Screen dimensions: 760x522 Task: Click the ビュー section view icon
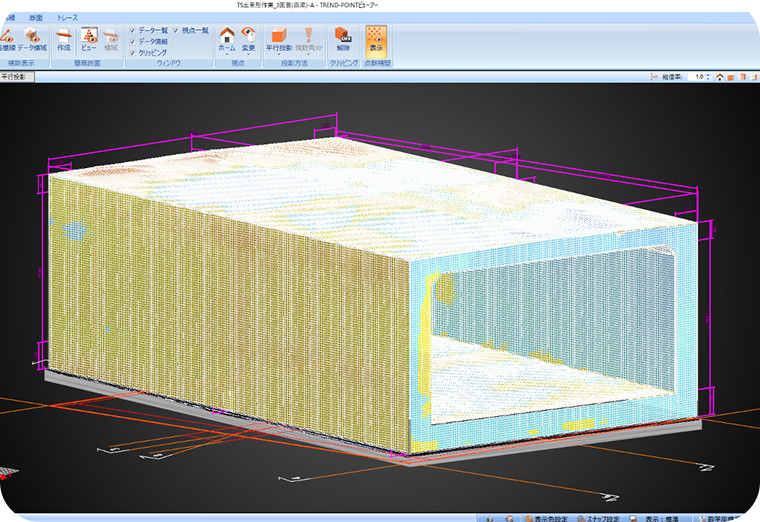click(89, 38)
